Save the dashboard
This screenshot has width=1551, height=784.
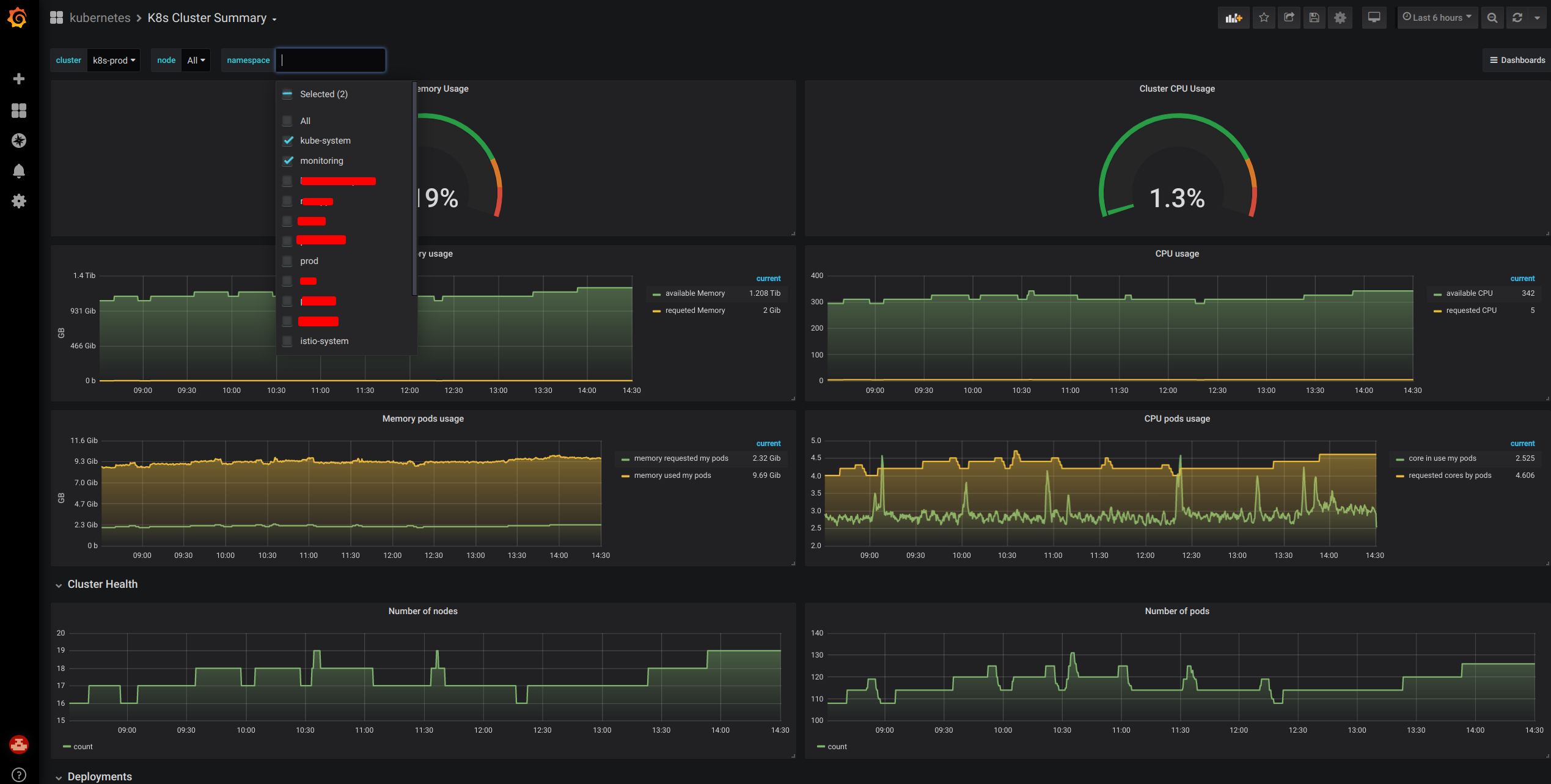pyautogui.click(x=1314, y=18)
